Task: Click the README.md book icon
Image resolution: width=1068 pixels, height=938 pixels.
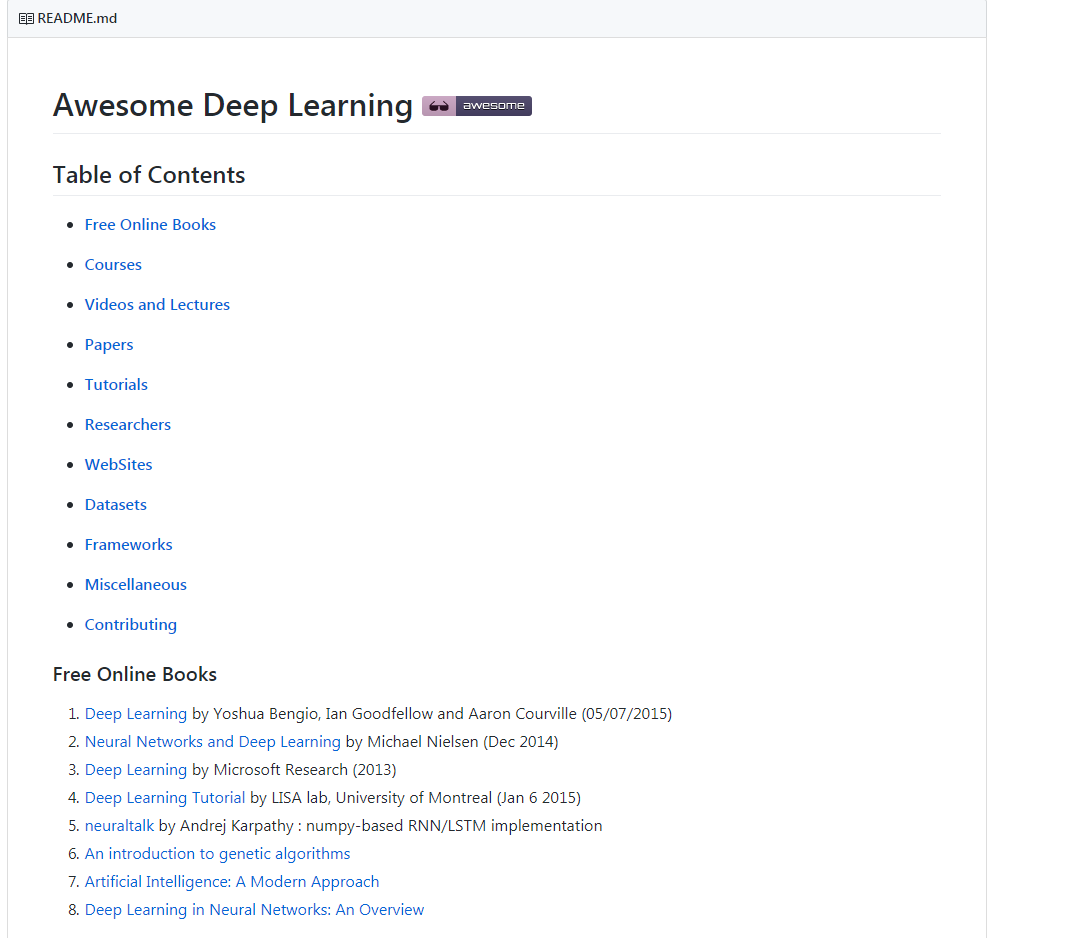Action: tap(26, 18)
